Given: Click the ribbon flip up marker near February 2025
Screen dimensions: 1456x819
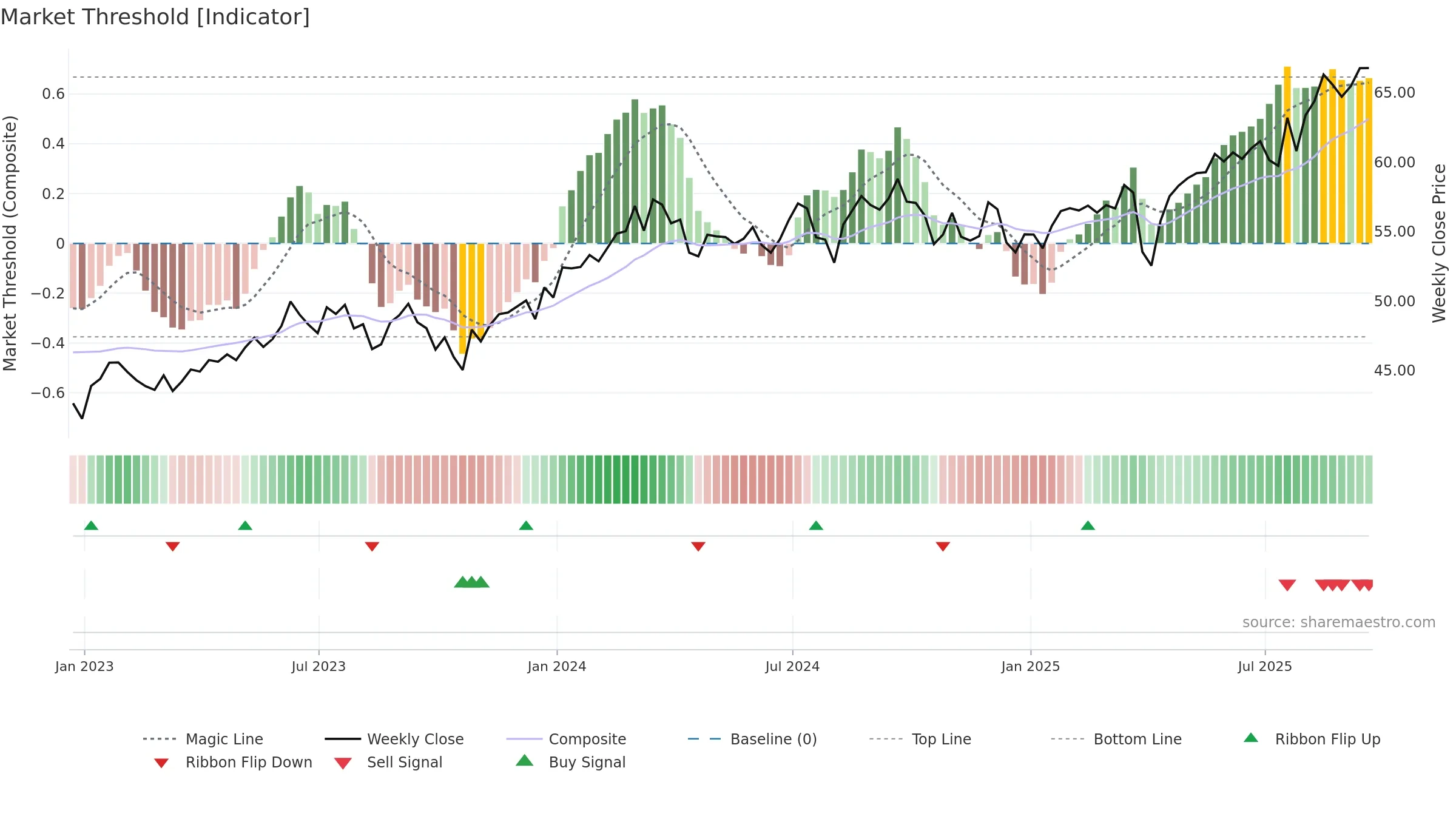Looking at the screenshot, I should tap(1088, 525).
